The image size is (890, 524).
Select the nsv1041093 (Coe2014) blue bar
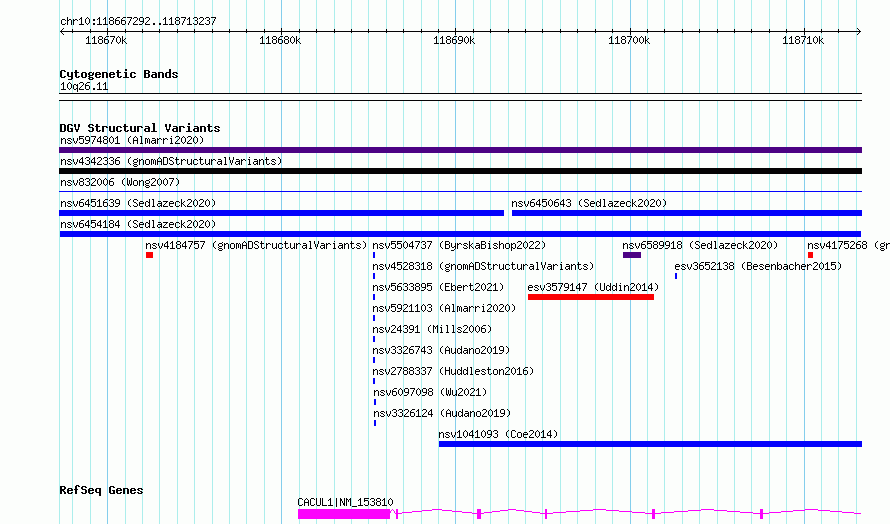tap(650, 444)
